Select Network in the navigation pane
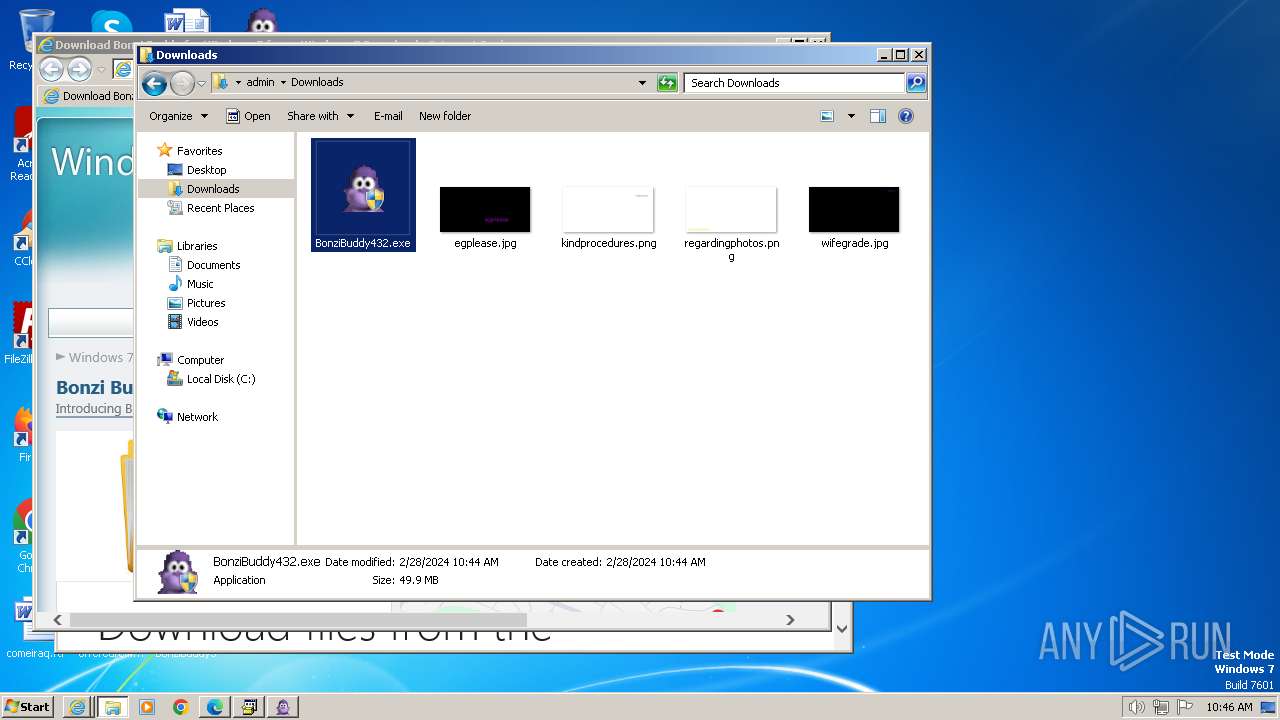Screen dimensions: 1280x720 pyautogui.click(x=197, y=417)
